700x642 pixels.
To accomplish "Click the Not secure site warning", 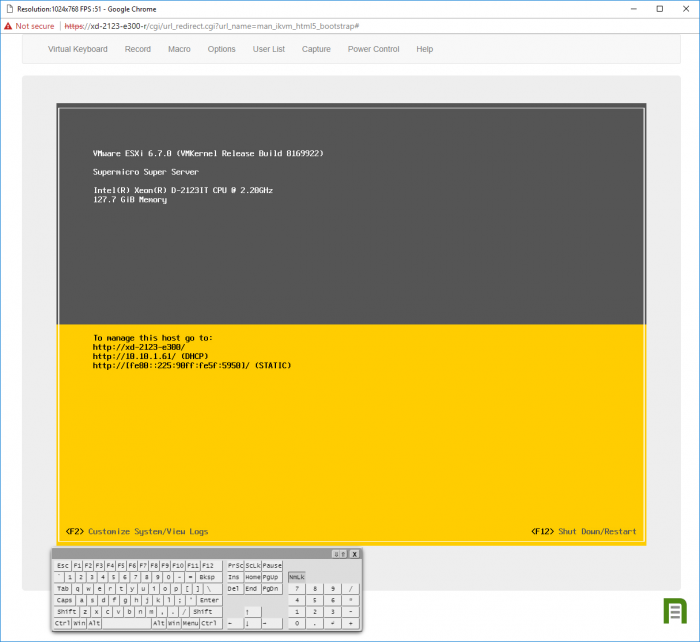I will coord(29,26).
